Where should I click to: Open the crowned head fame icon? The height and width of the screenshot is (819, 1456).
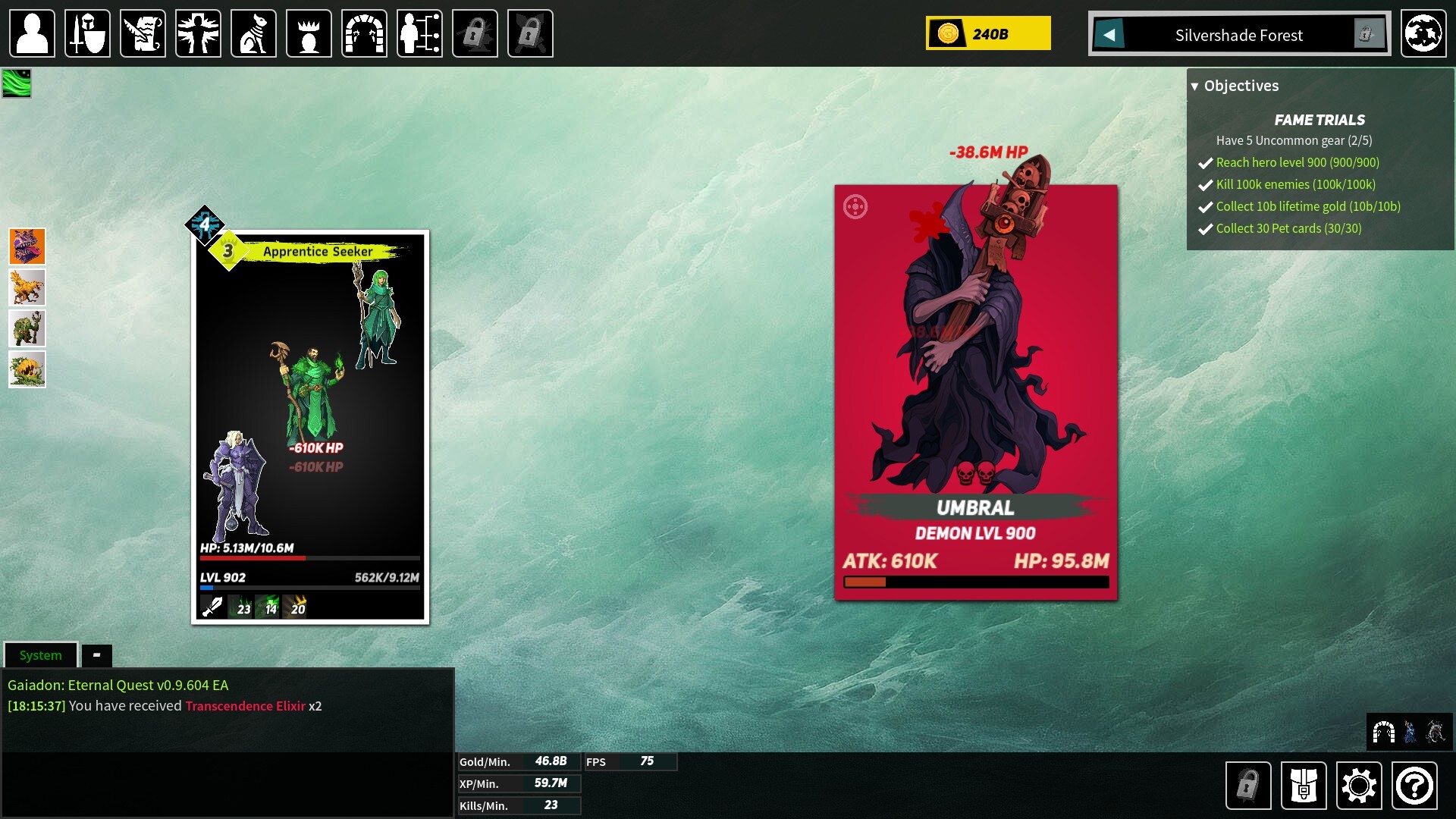pyautogui.click(x=309, y=33)
